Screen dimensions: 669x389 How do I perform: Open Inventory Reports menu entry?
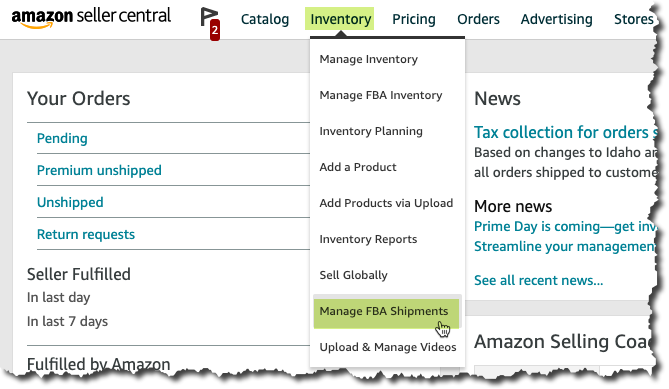(368, 239)
